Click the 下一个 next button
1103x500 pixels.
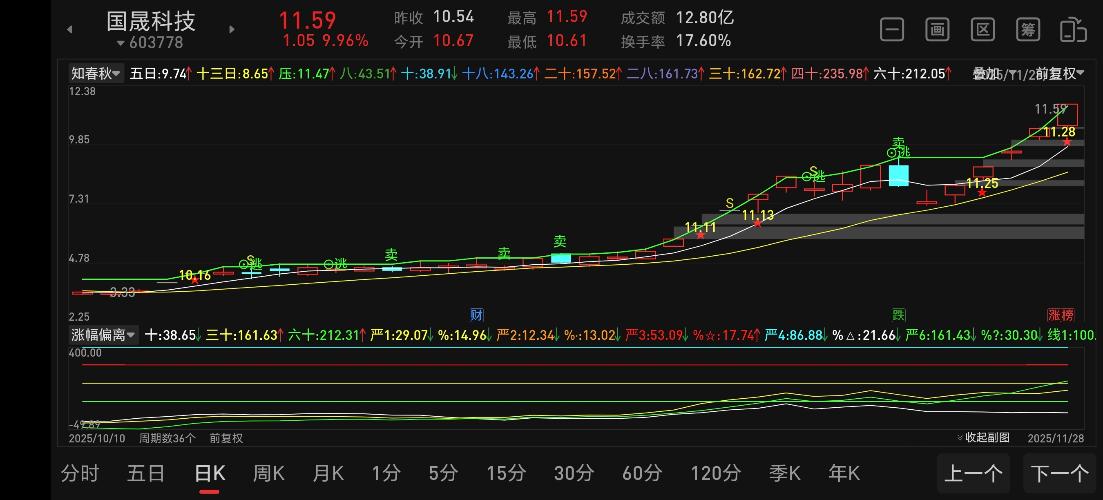pos(1059,473)
